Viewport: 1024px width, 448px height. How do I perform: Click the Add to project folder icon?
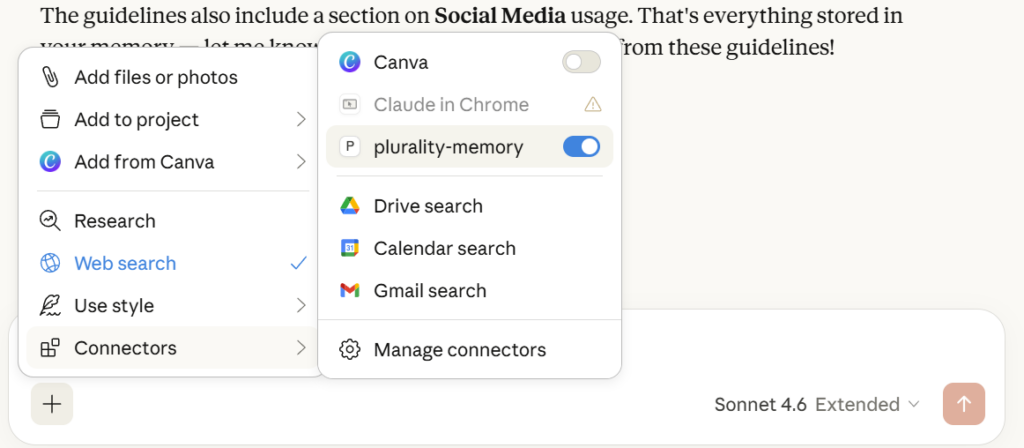pyautogui.click(x=50, y=120)
